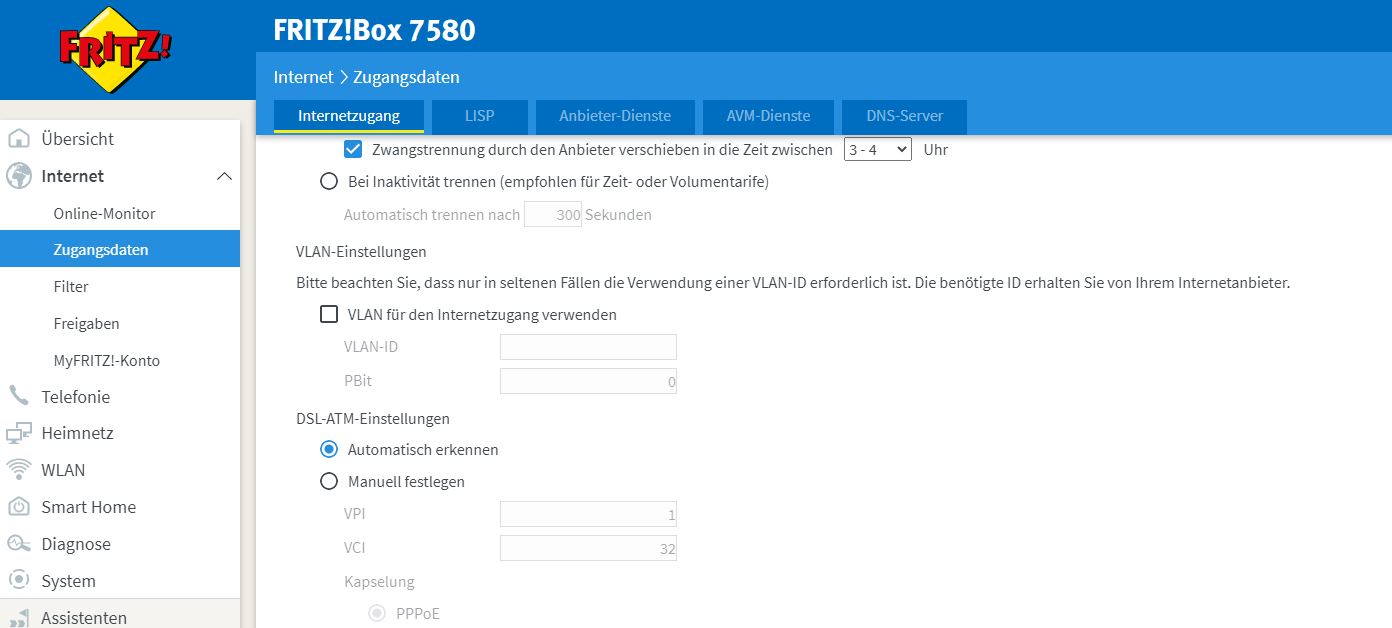
Task: Open the Übersicht home icon
Action: pos(22,139)
